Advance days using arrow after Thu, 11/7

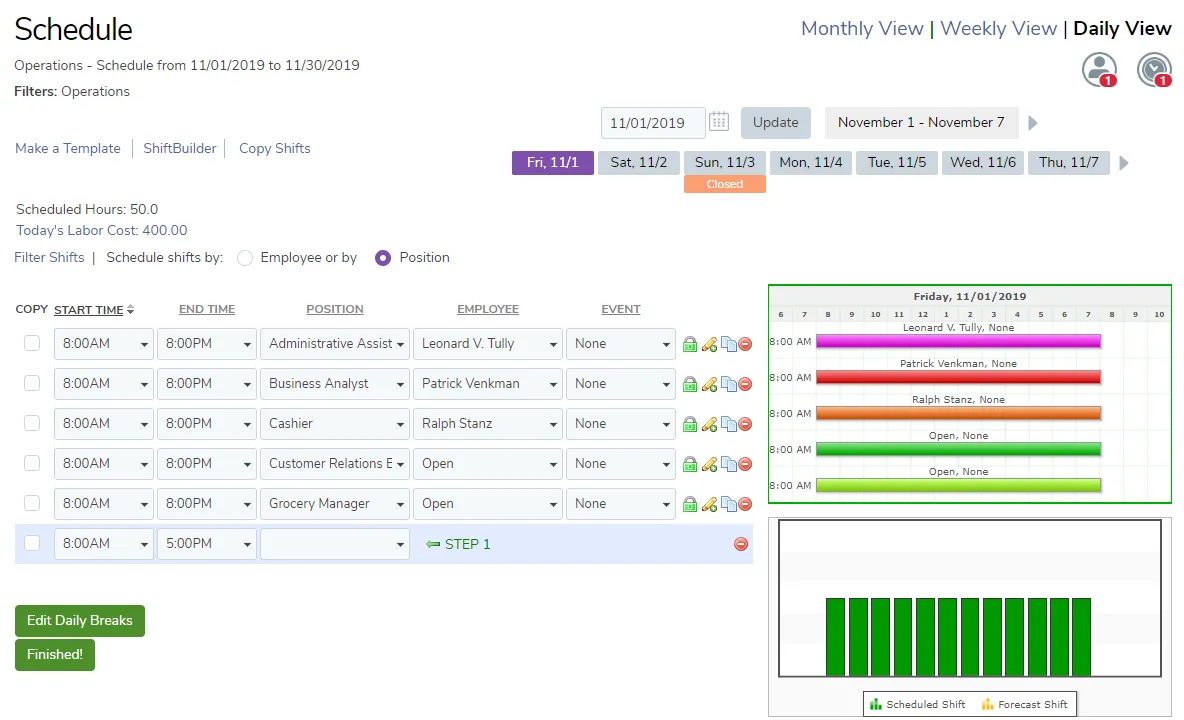tap(1124, 163)
